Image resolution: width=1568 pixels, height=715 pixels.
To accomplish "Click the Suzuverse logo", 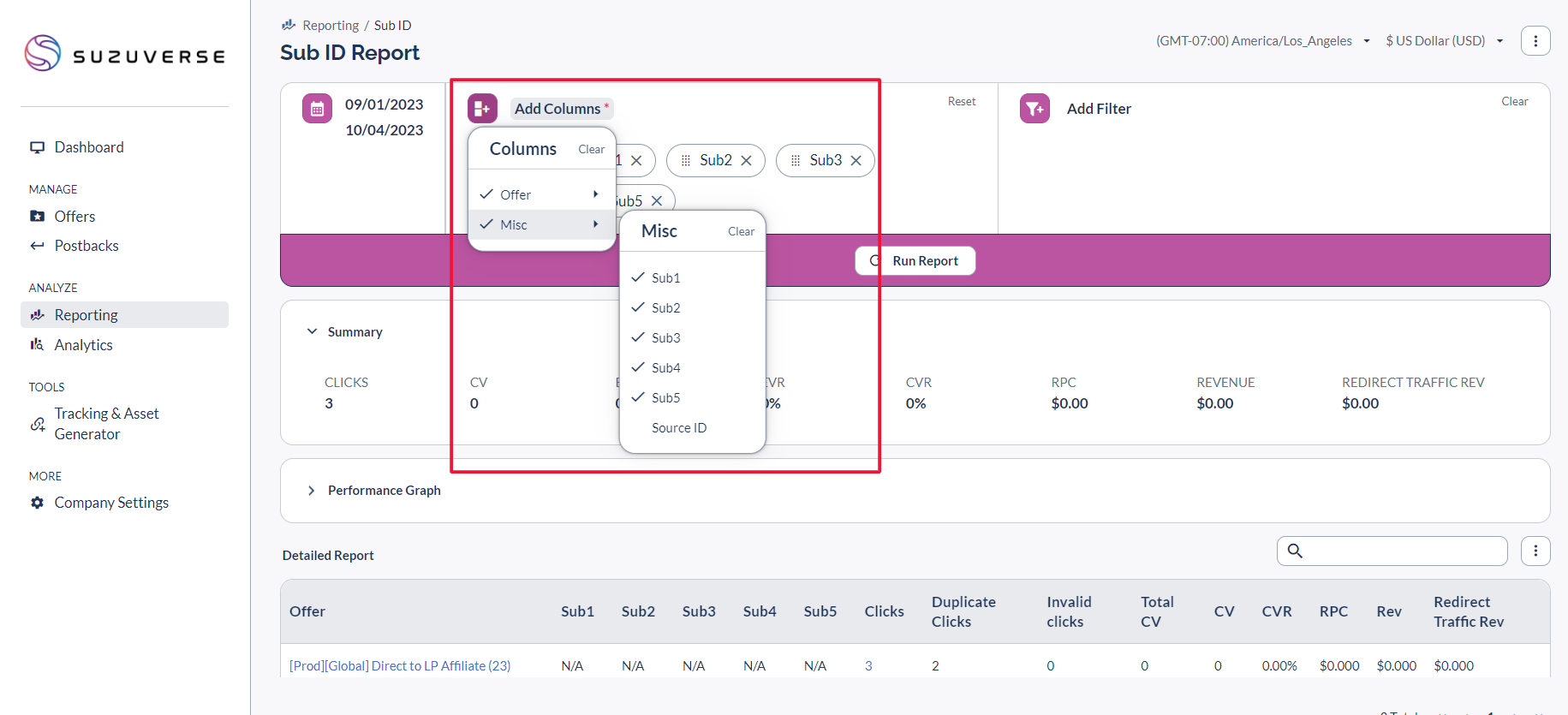I will tap(125, 54).
